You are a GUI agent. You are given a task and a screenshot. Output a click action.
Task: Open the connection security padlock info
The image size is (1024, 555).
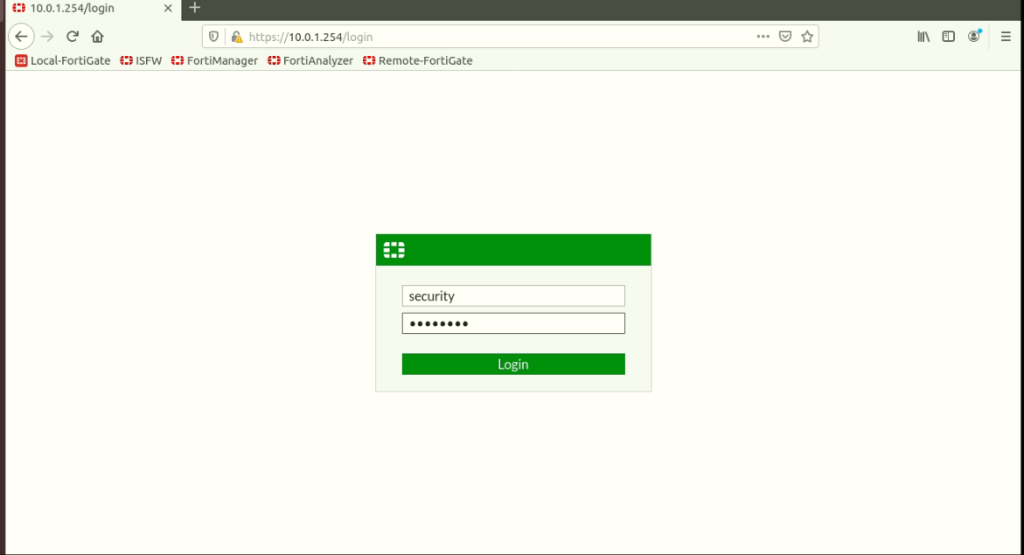tap(236, 37)
